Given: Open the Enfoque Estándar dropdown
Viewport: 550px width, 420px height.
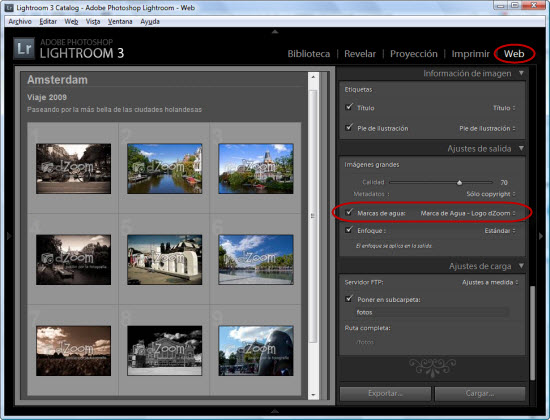Looking at the screenshot, I should 500,231.
